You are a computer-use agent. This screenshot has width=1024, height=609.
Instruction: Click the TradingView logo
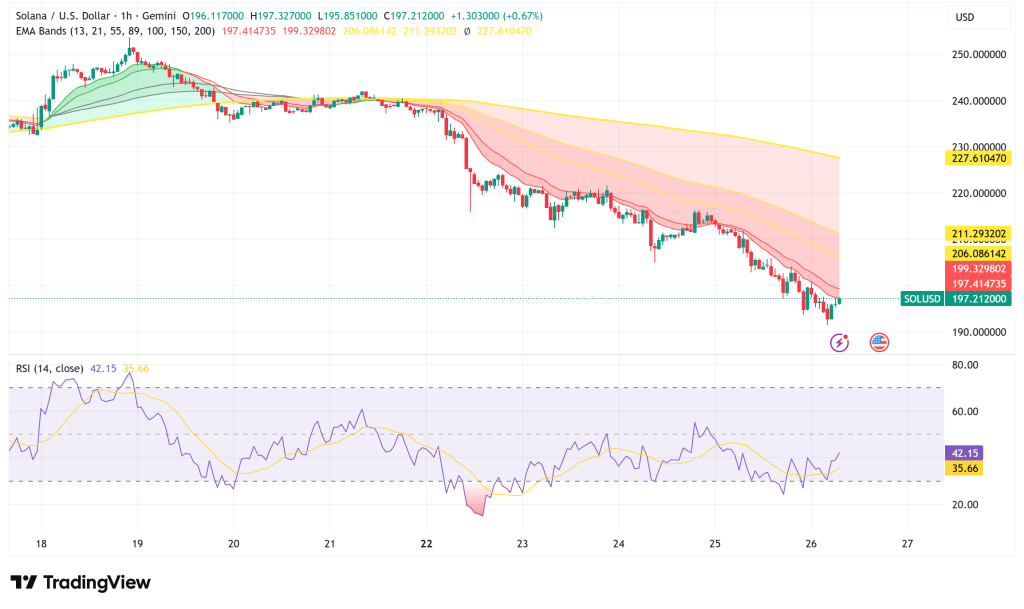coord(80,582)
